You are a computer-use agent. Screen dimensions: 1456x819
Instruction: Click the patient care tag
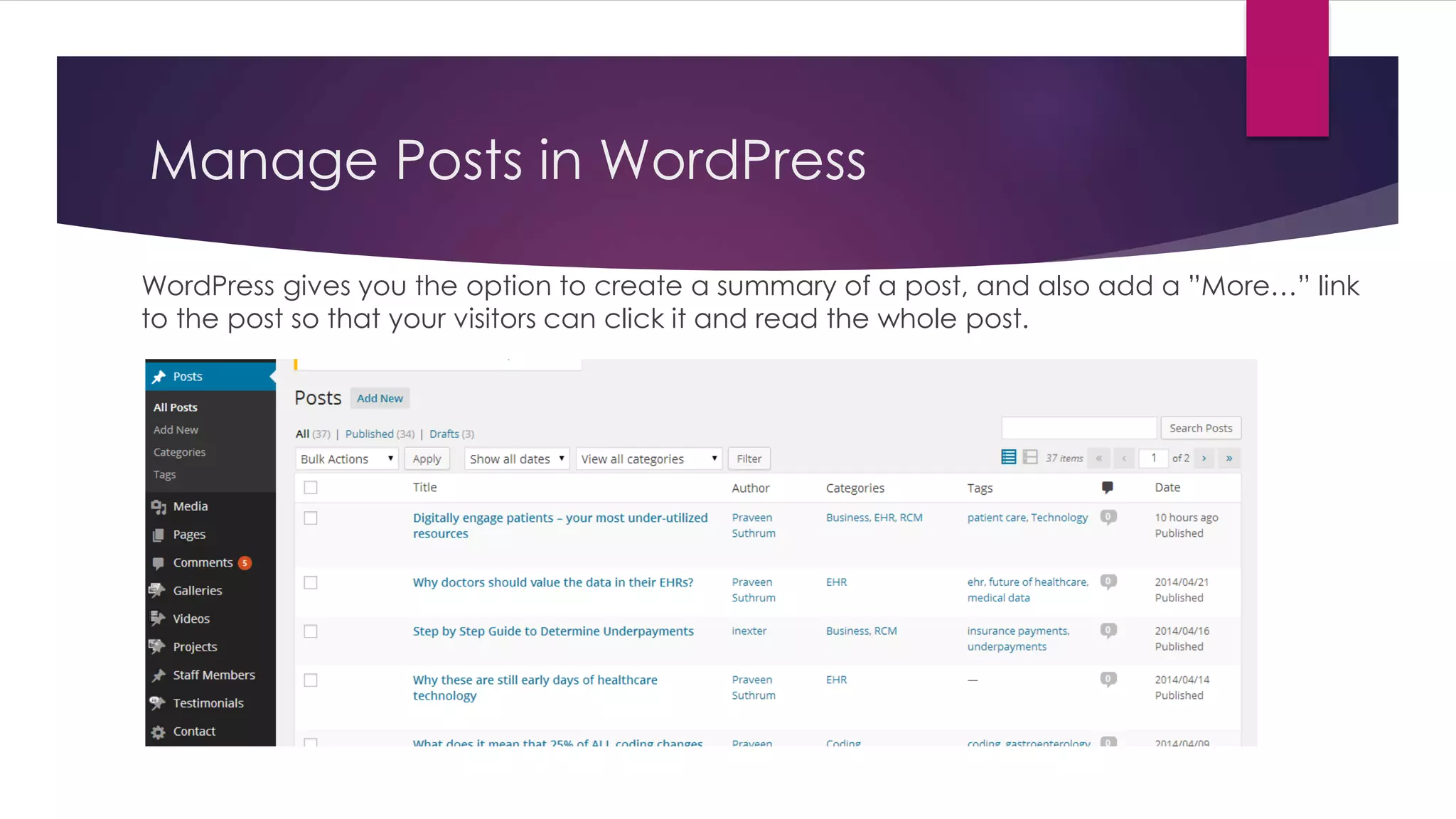[996, 518]
